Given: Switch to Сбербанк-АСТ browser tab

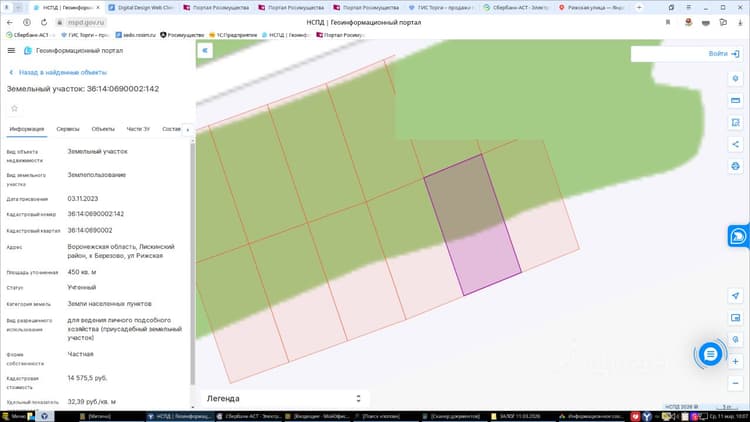Looking at the screenshot, I should click(x=516, y=8).
